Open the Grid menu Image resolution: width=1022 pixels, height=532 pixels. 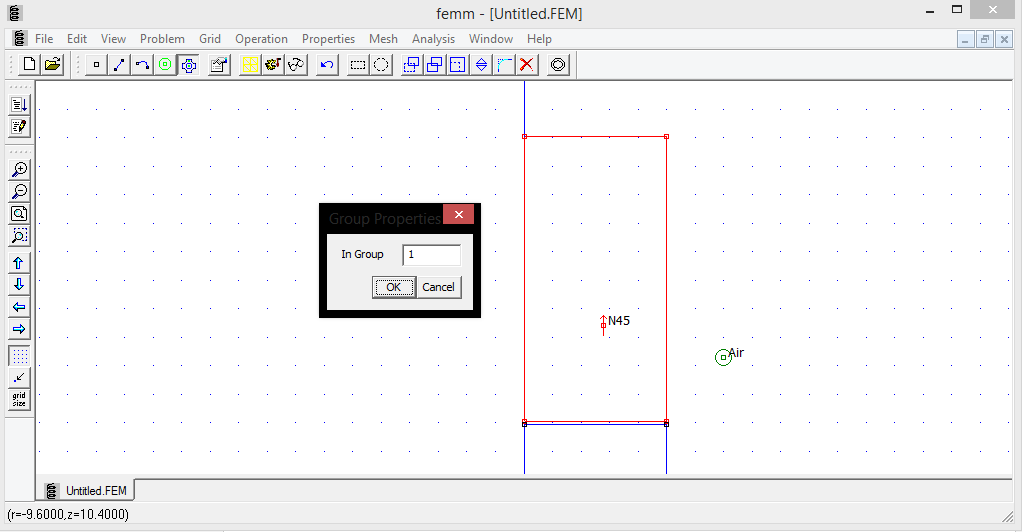210,39
